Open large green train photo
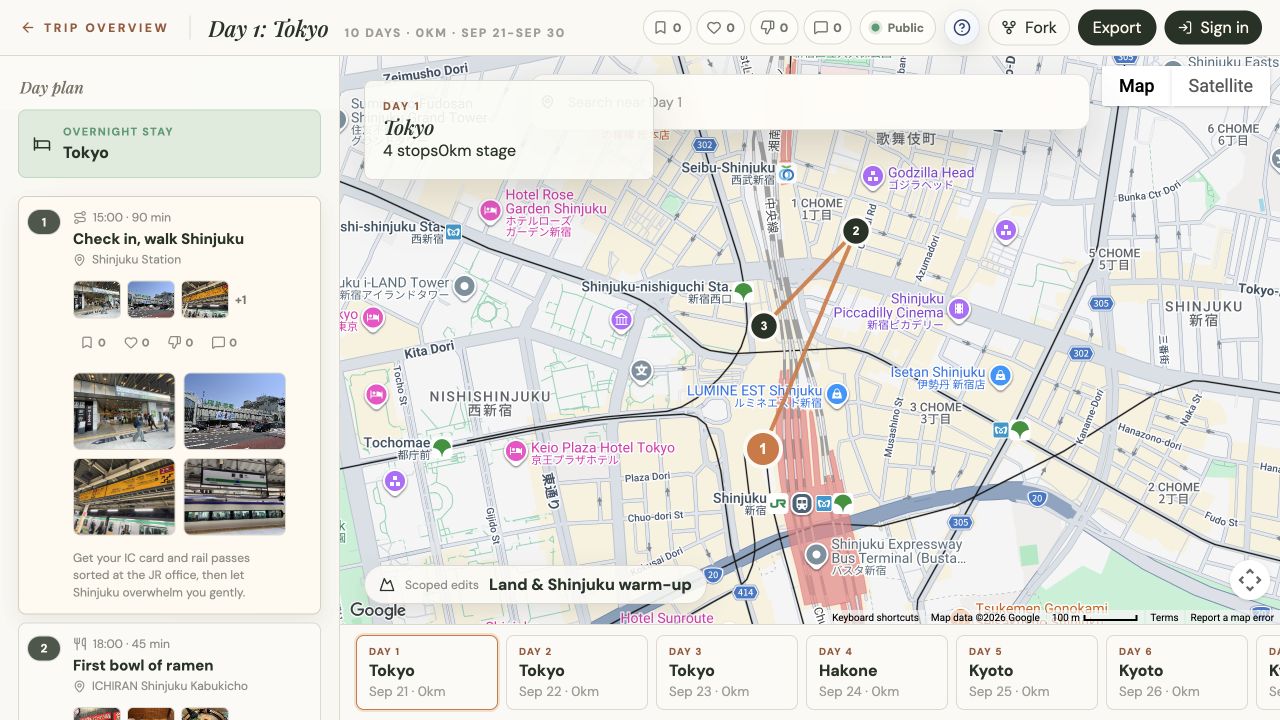 235,497
